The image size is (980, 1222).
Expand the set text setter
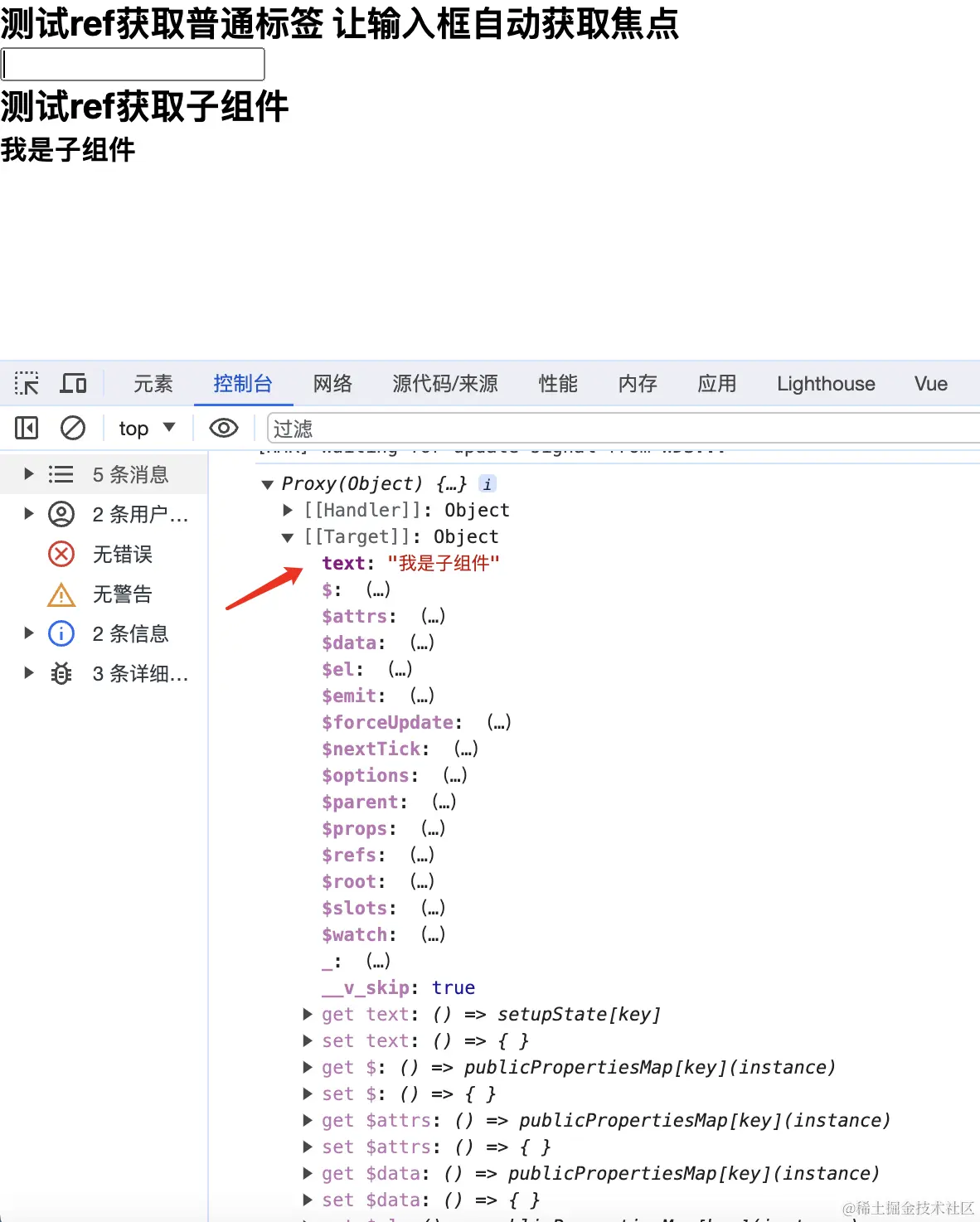tap(308, 1040)
